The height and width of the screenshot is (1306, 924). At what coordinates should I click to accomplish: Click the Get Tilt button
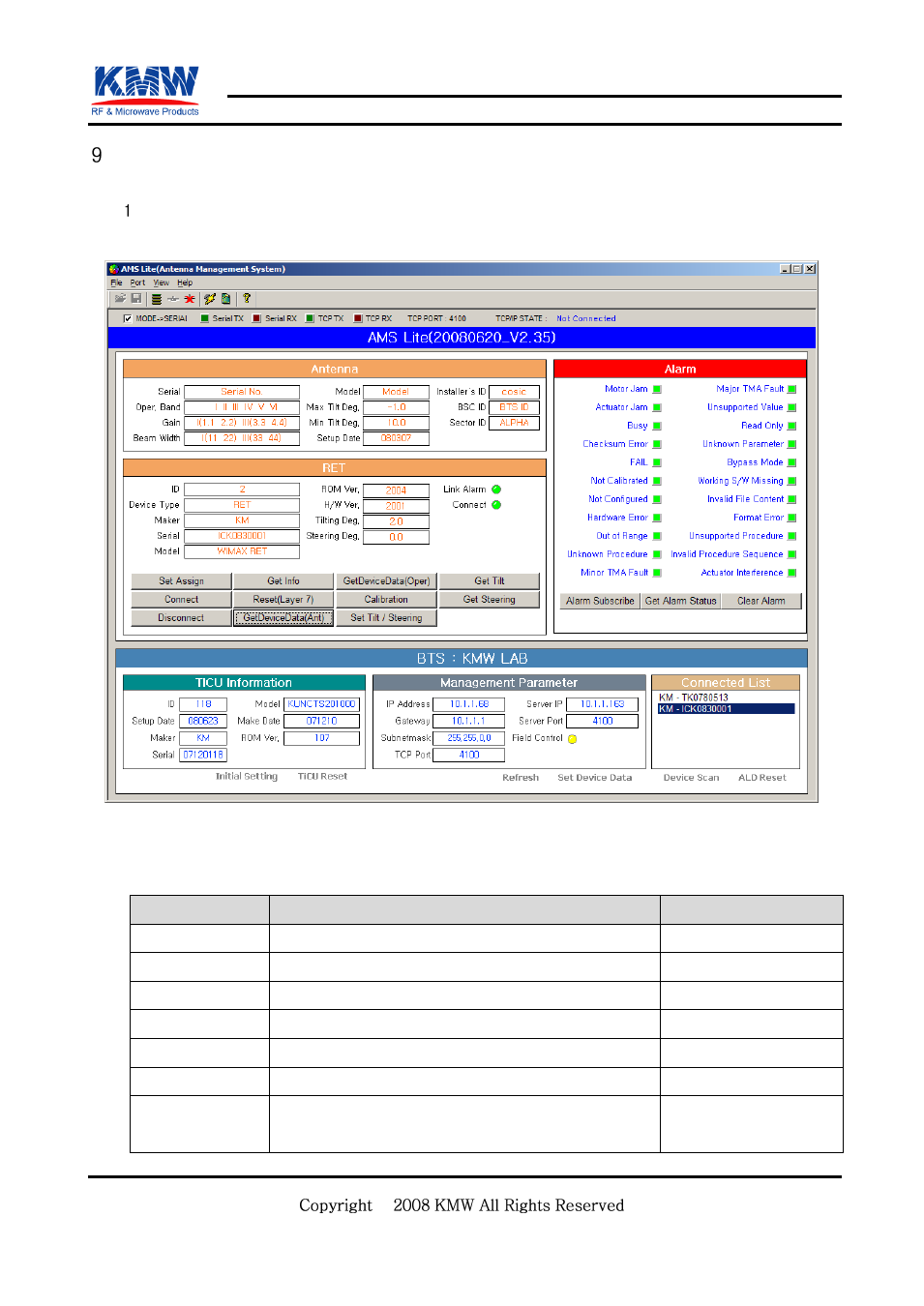(x=490, y=581)
